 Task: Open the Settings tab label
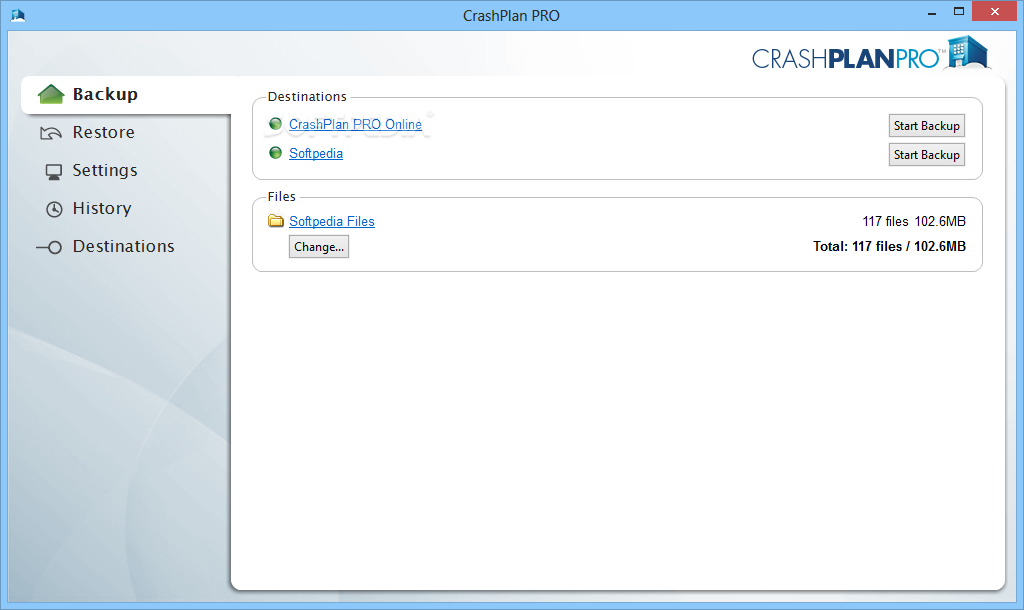(105, 170)
